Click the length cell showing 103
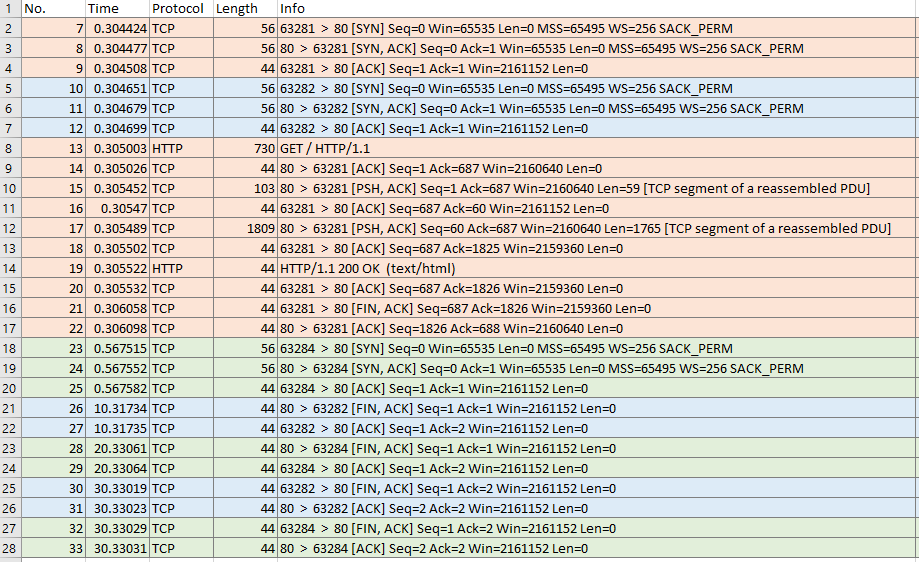Image resolution: width=919 pixels, height=562 pixels. pyautogui.click(x=245, y=189)
